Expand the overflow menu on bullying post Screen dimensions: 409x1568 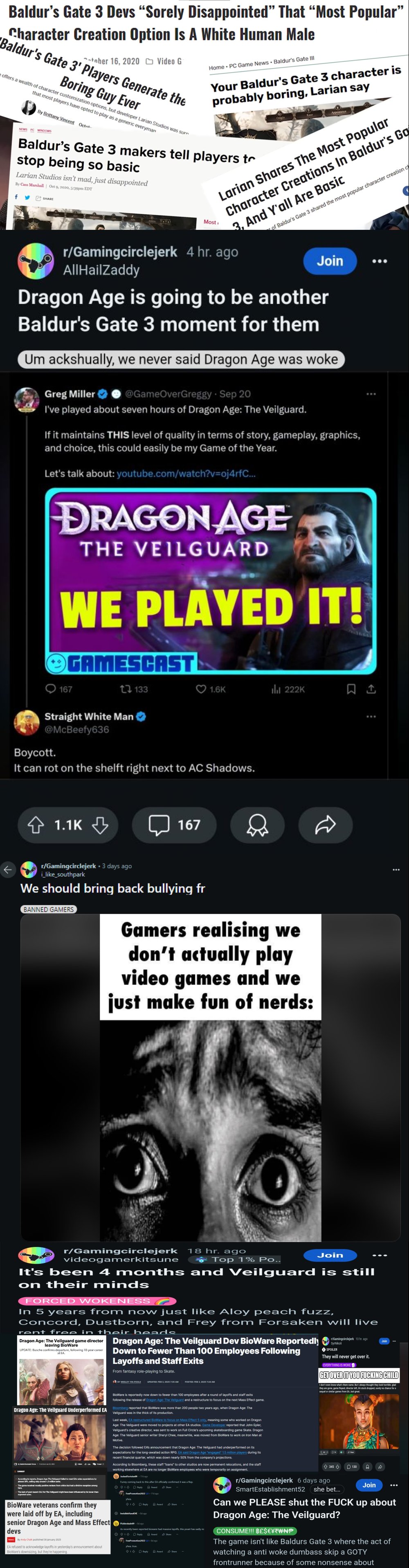(x=396, y=869)
